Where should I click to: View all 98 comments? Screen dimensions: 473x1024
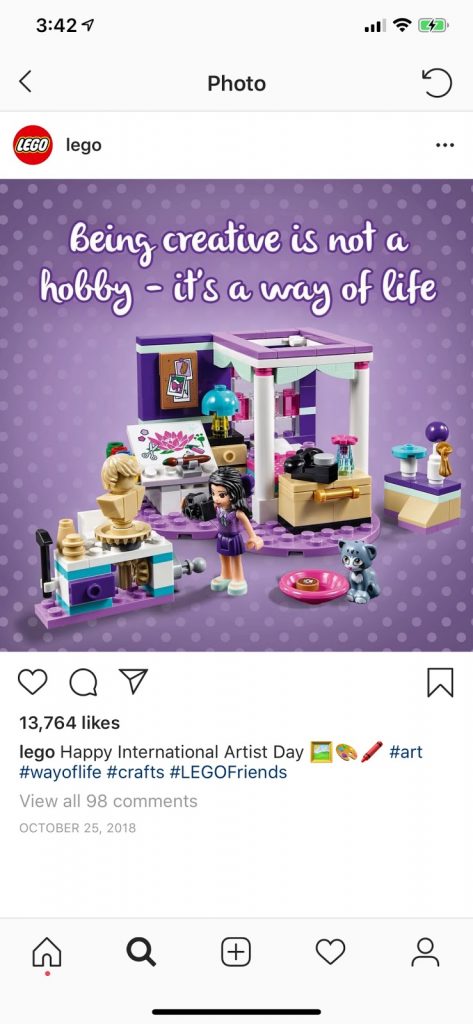(x=108, y=801)
